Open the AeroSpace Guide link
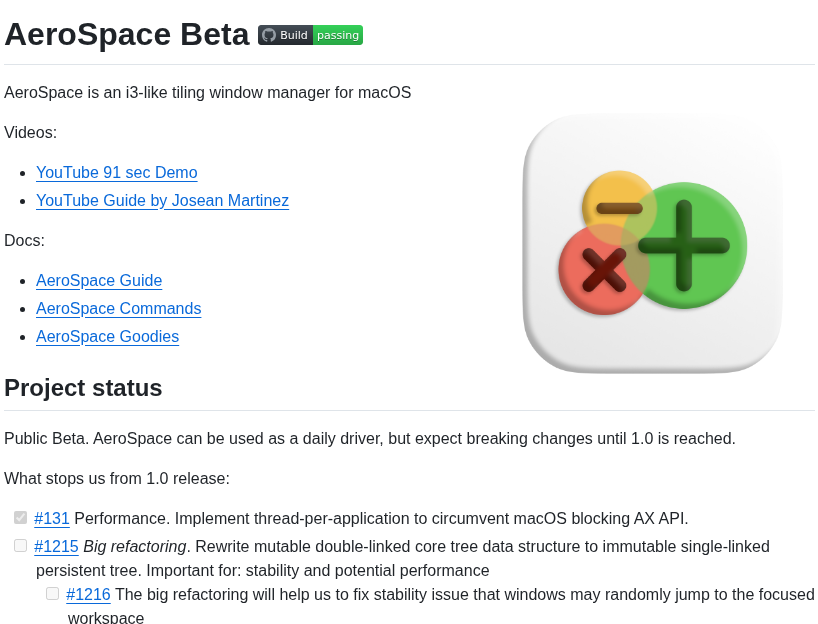This screenshot has height=624, width=818. click(x=99, y=280)
